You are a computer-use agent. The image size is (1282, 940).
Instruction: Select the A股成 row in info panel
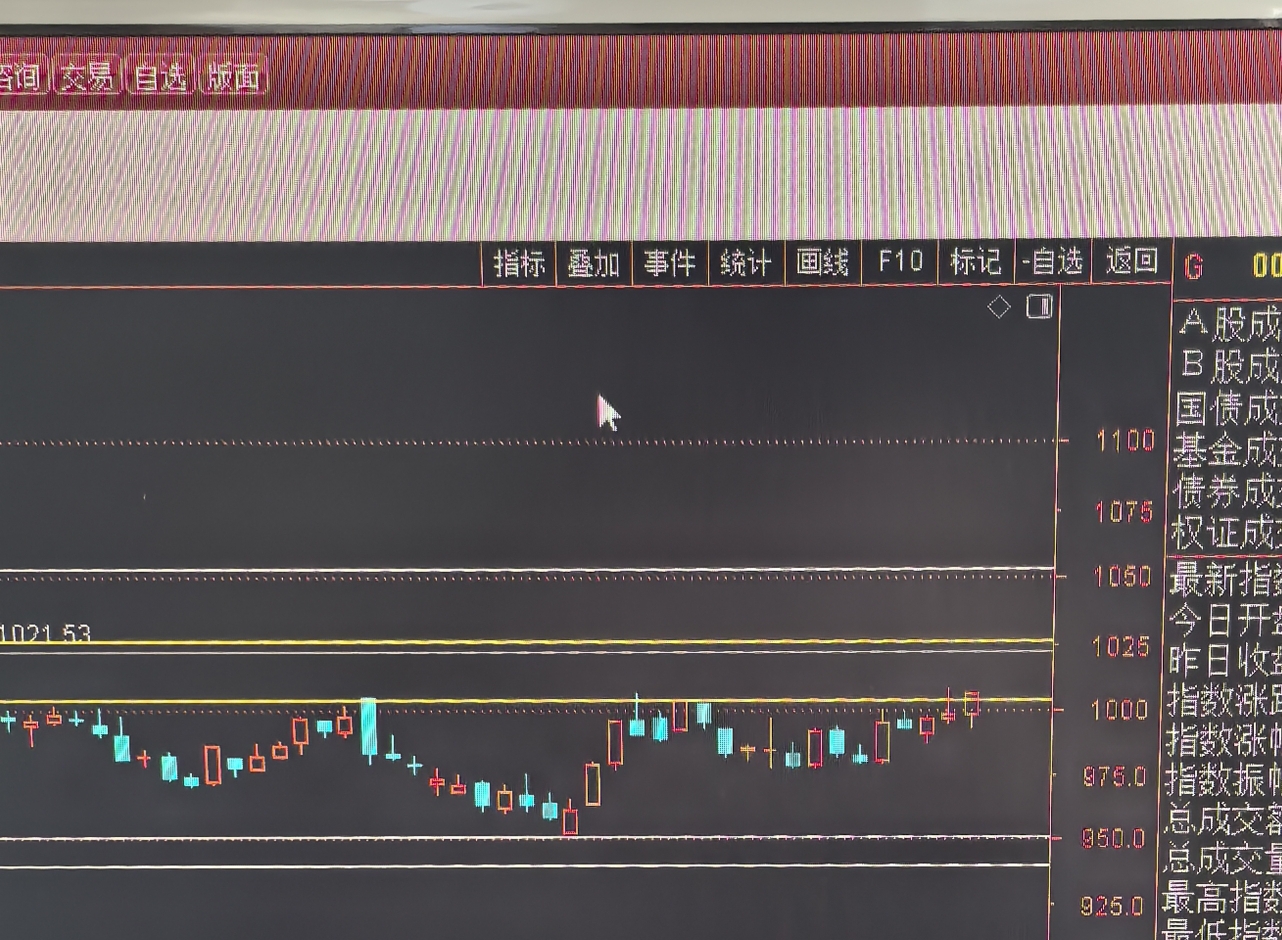tap(1230, 323)
